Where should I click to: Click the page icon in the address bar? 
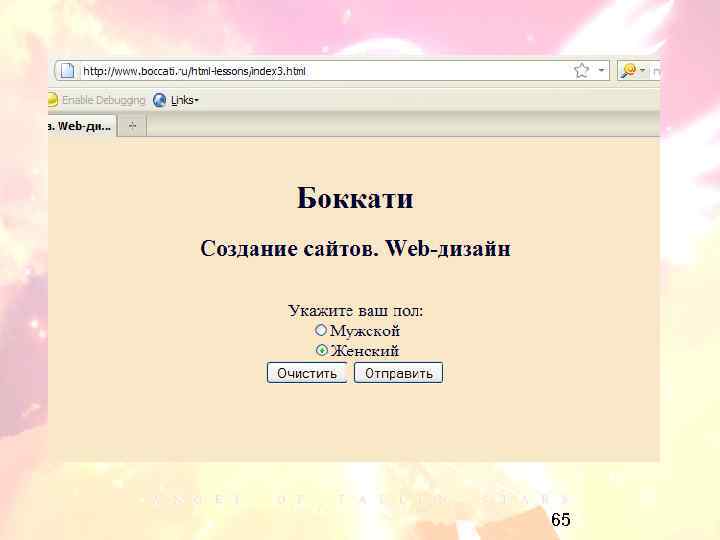pos(68,71)
